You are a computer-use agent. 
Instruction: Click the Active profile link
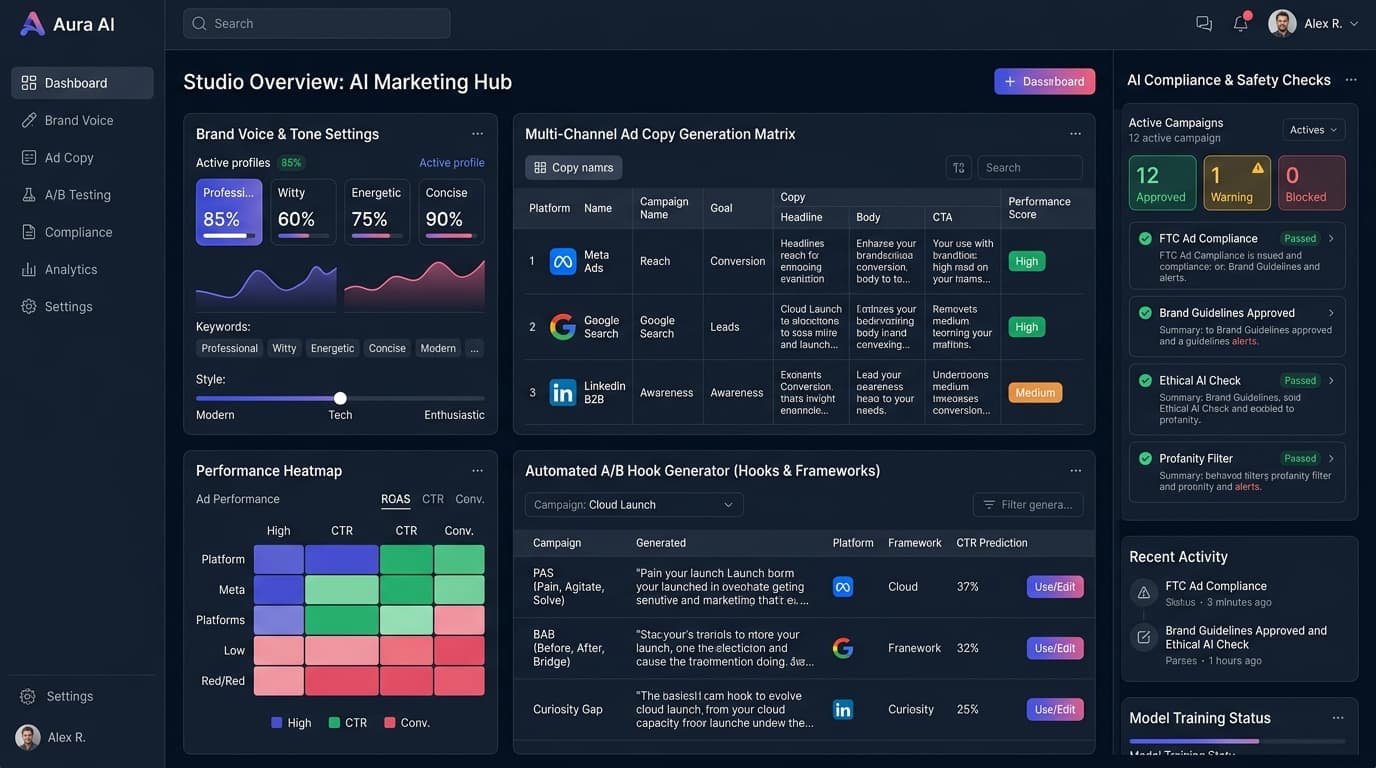coord(452,163)
